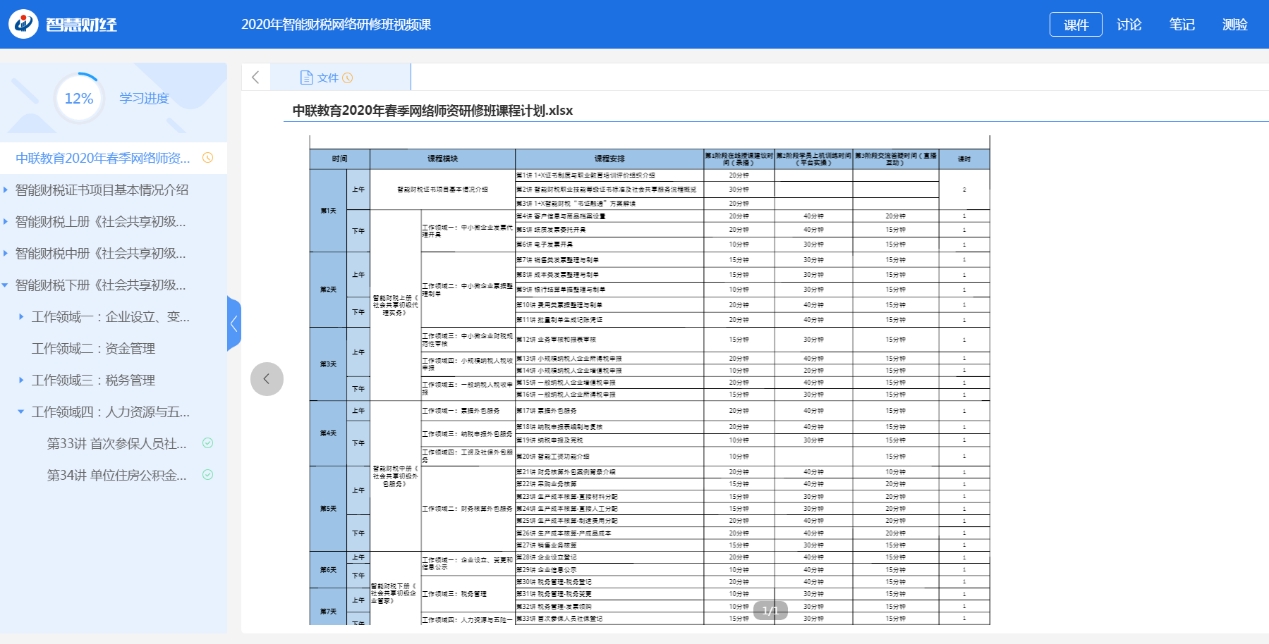Screen dimensions: 1269x644
Task: Expand 智能财税证书项目基本情况介绍 section
Action: pyautogui.click(x=6, y=190)
